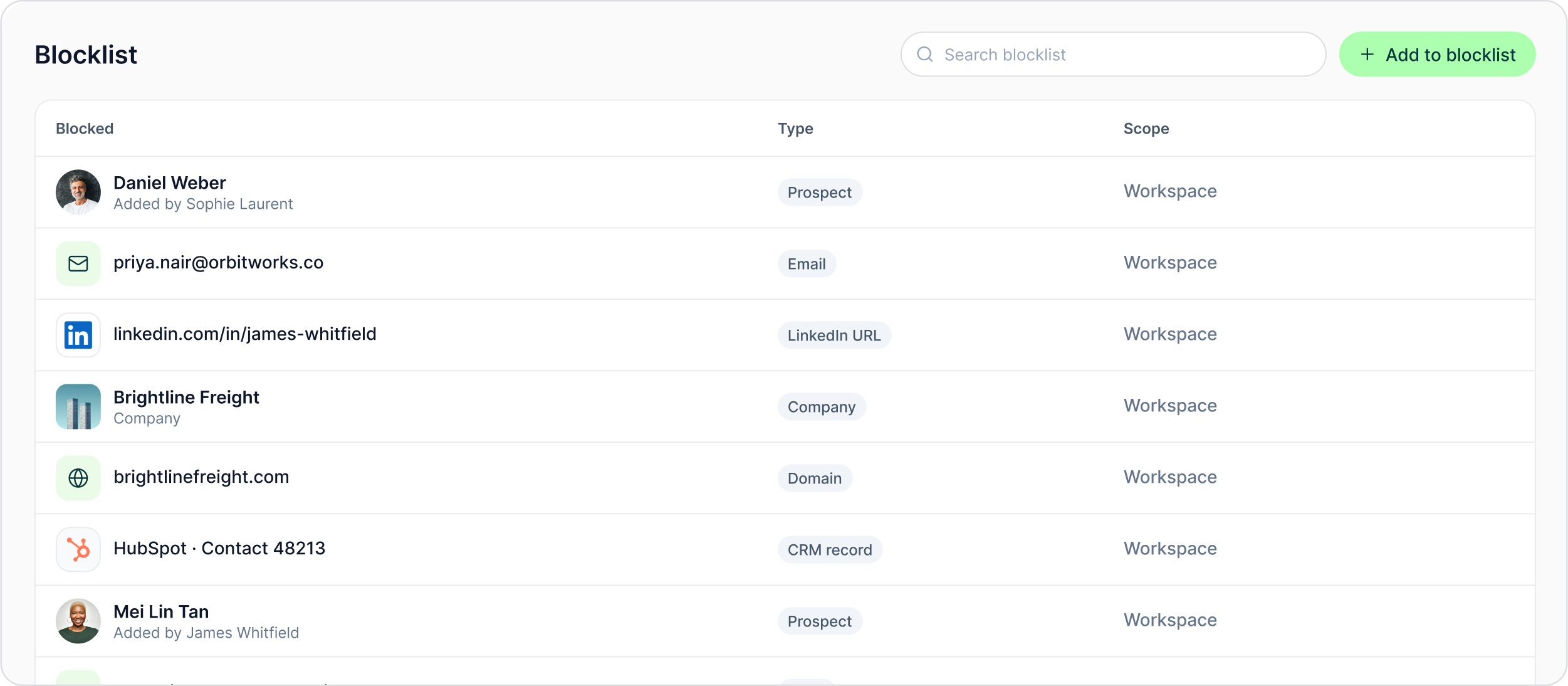Click the Brightline Freight building thumbnail
Viewport: 1568px width, 686px height.
pos(78,406)
